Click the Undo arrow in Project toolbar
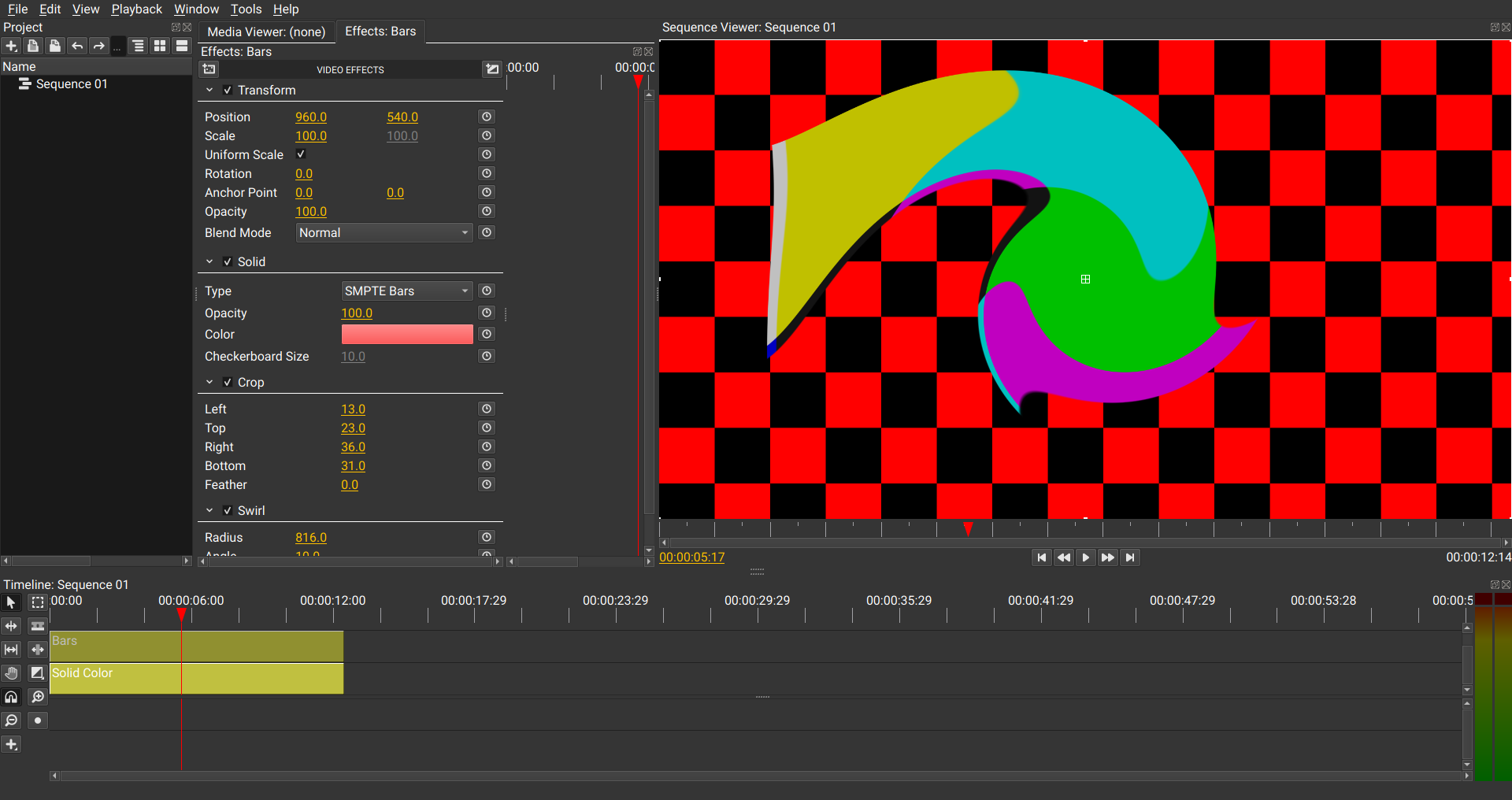 77,46
